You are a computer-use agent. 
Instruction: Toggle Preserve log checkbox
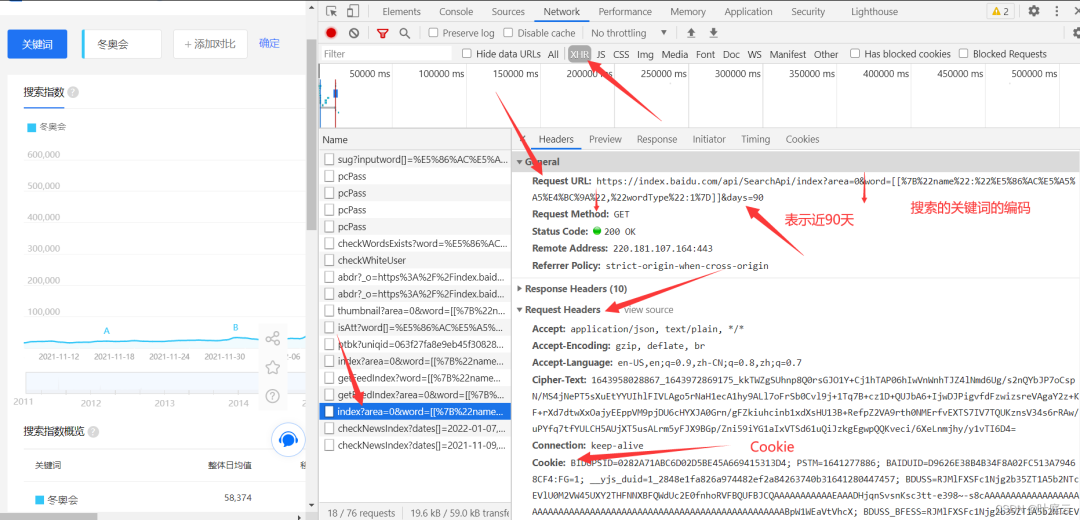click(x=433, y=32)
